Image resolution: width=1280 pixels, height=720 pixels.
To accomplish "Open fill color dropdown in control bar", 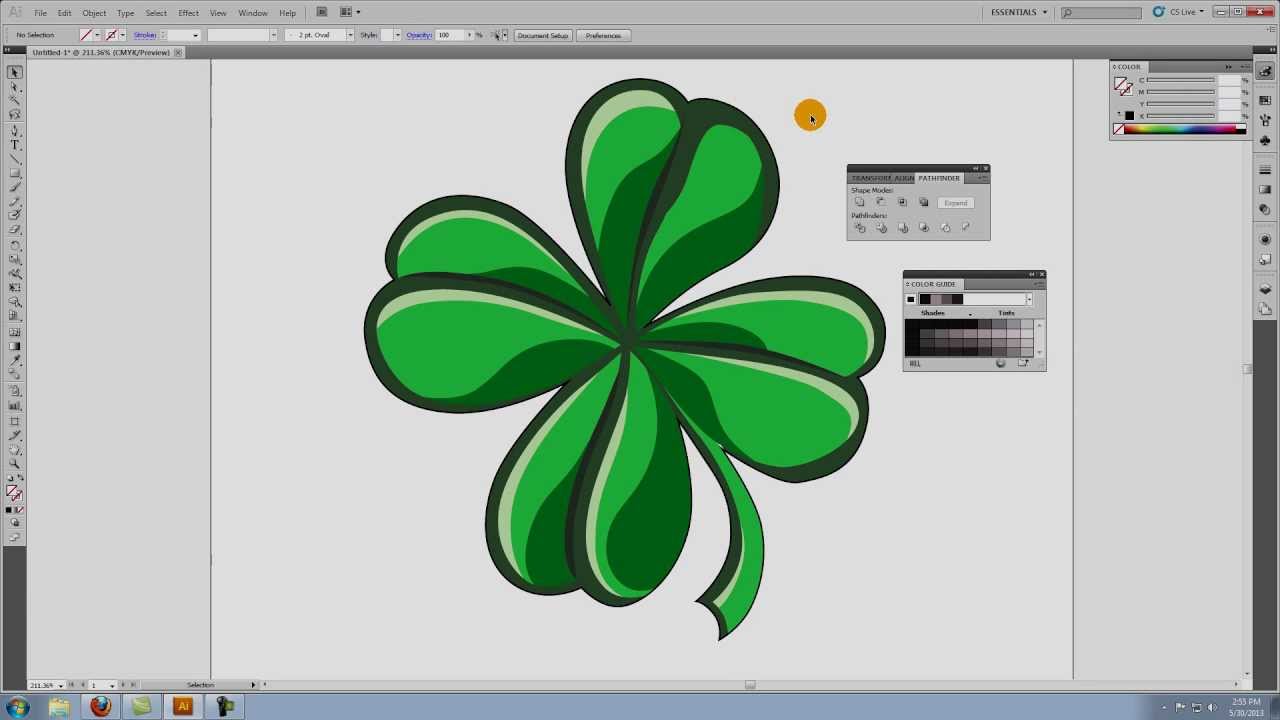I will (x=97, y=35).
